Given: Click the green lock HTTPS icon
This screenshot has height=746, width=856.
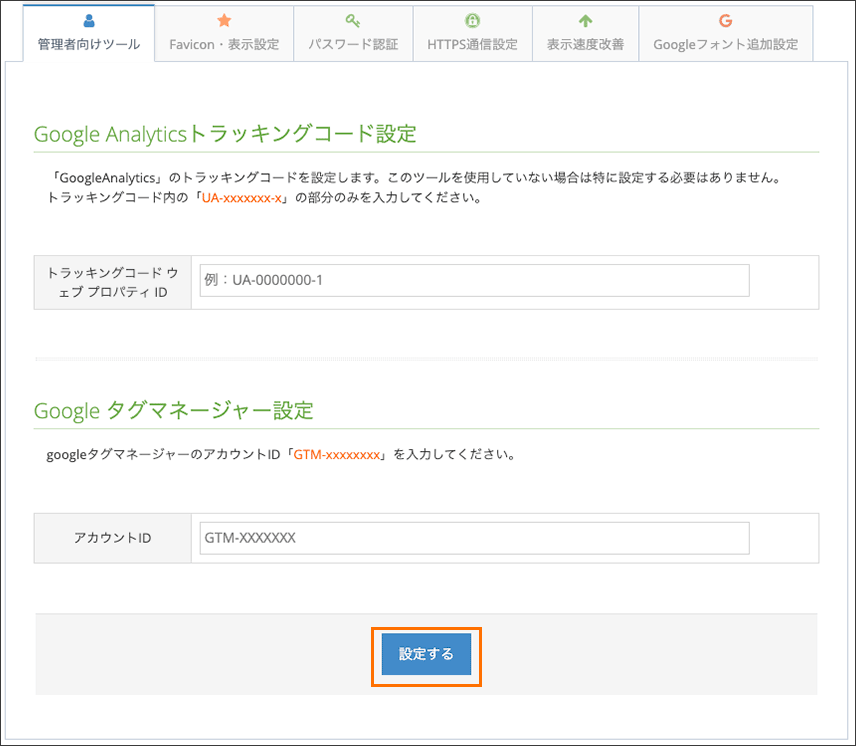Looking at the screenshot, I should click(472, 21).
